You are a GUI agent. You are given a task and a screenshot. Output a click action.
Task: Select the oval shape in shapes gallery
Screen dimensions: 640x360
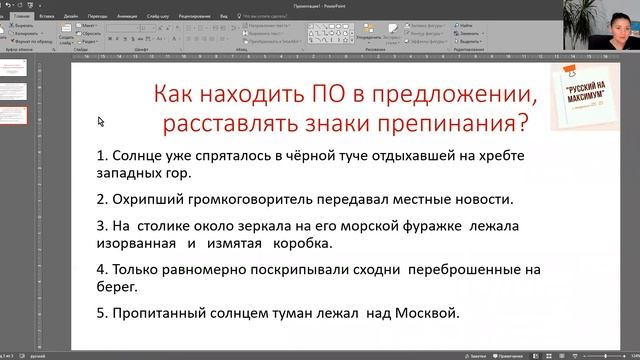click(x=338, y=27)
